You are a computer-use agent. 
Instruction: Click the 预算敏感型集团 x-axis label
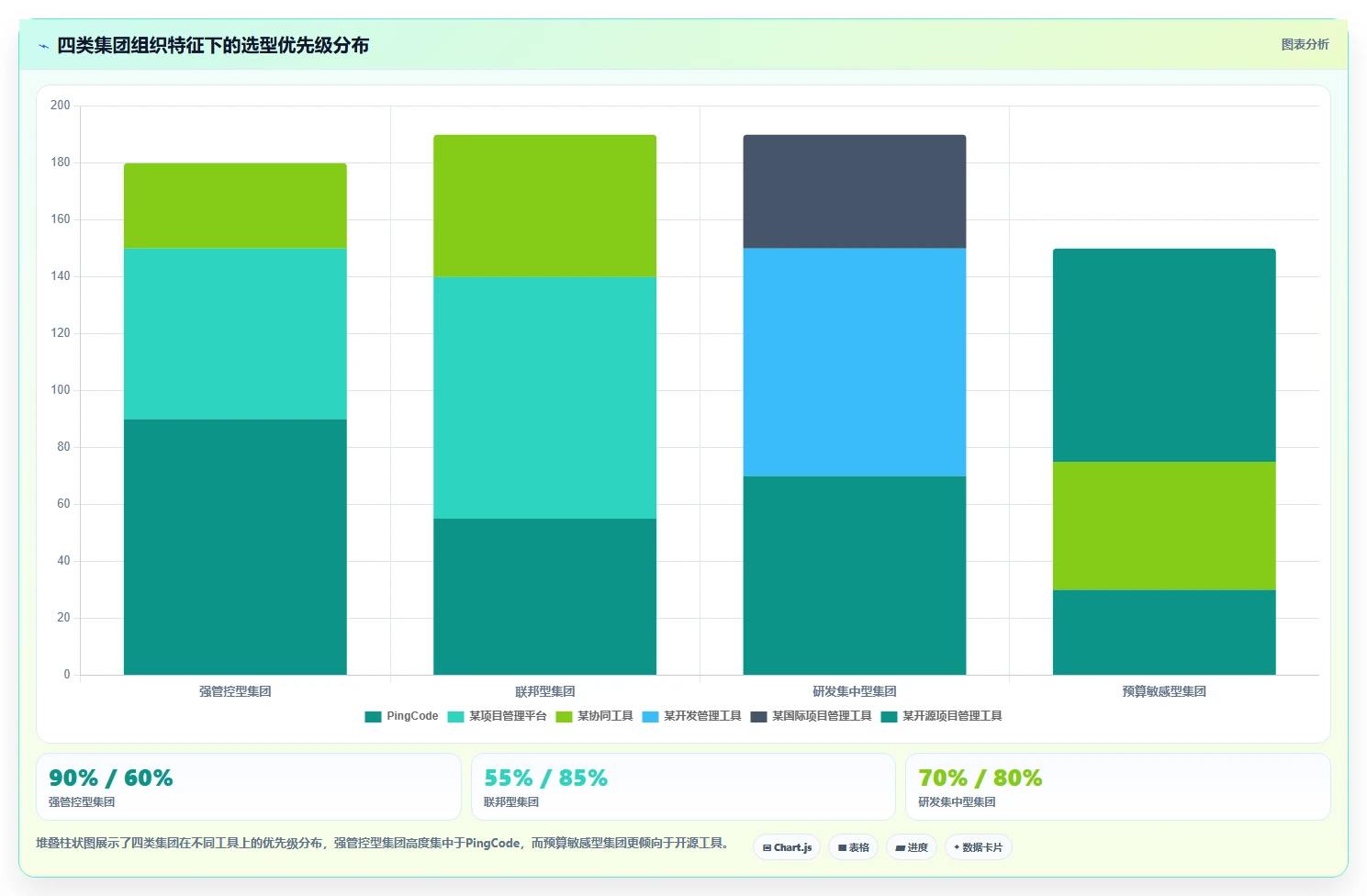(x=1164, y=691)
